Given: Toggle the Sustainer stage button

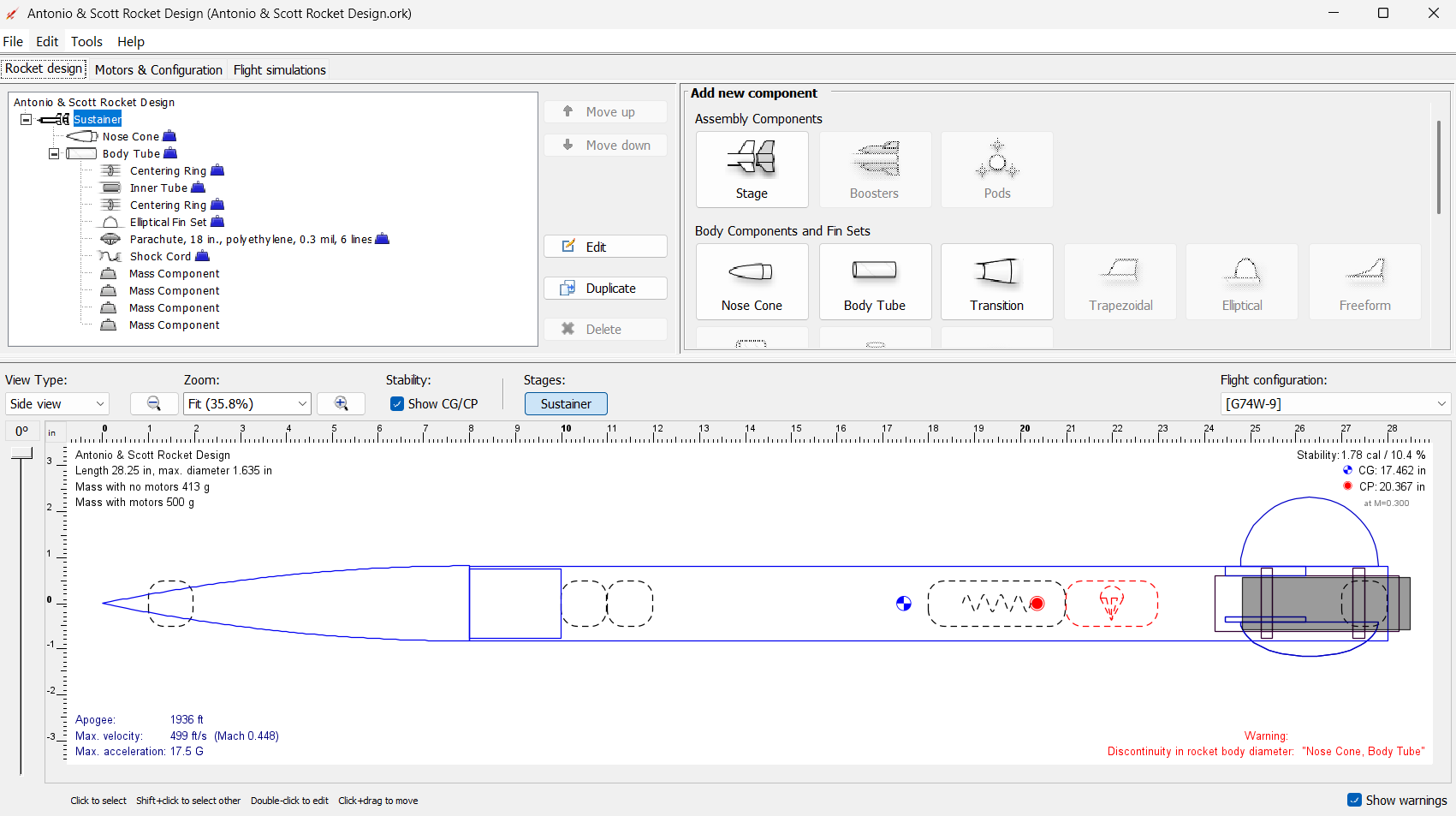Looking at the screenshot, I should (566, 403).
